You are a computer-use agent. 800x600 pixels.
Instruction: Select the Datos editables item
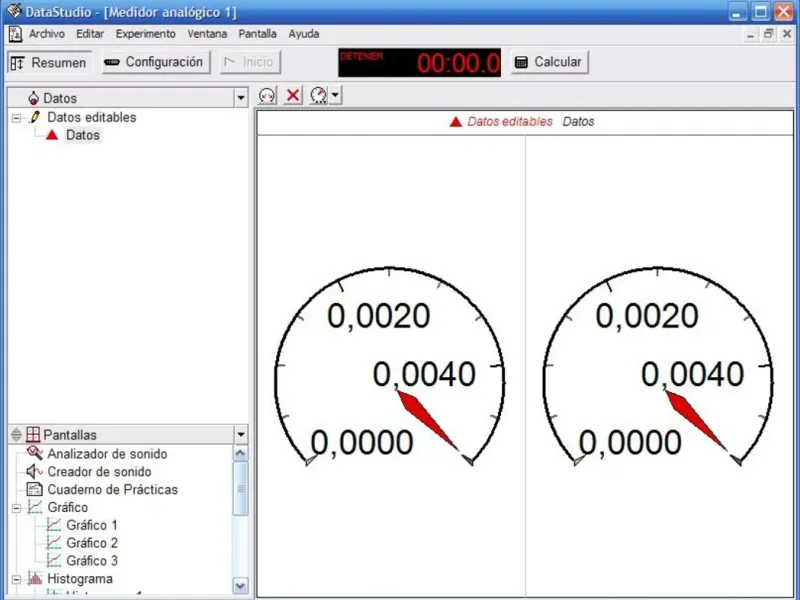(x=92, y=117)
